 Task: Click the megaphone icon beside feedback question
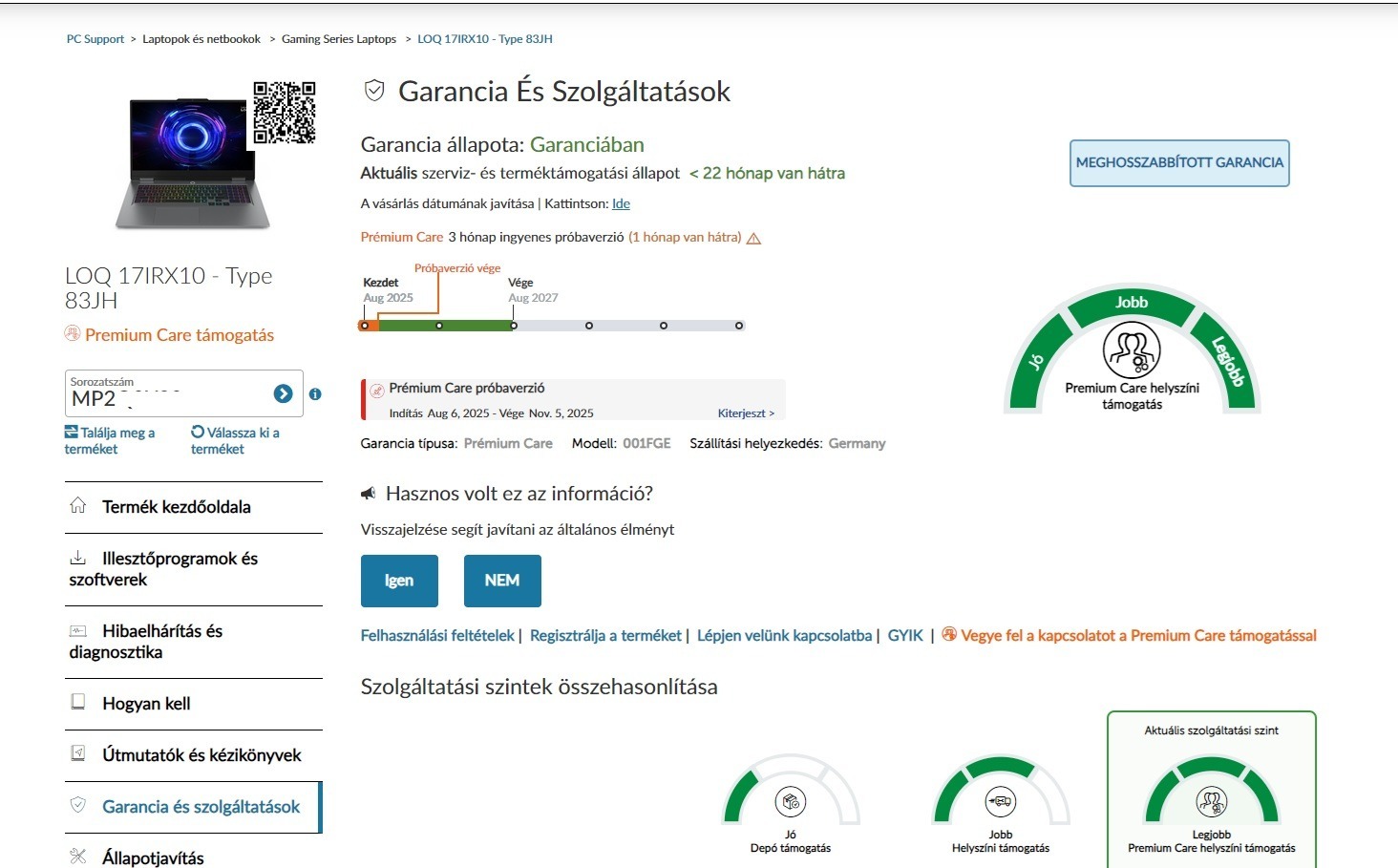pyautogui.click(x=368, y=494)
